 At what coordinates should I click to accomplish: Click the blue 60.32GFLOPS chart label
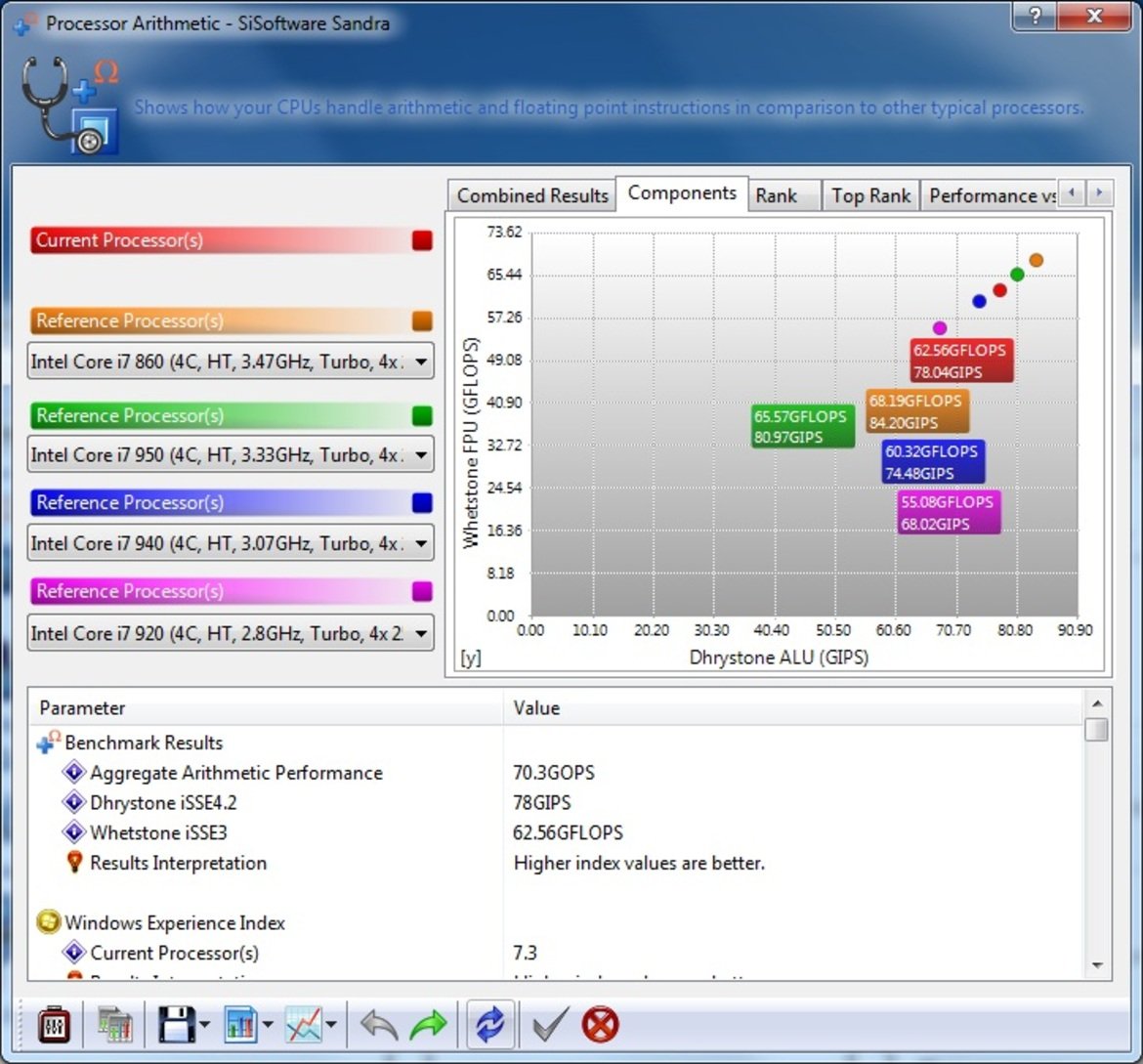[x=933, y=461]
